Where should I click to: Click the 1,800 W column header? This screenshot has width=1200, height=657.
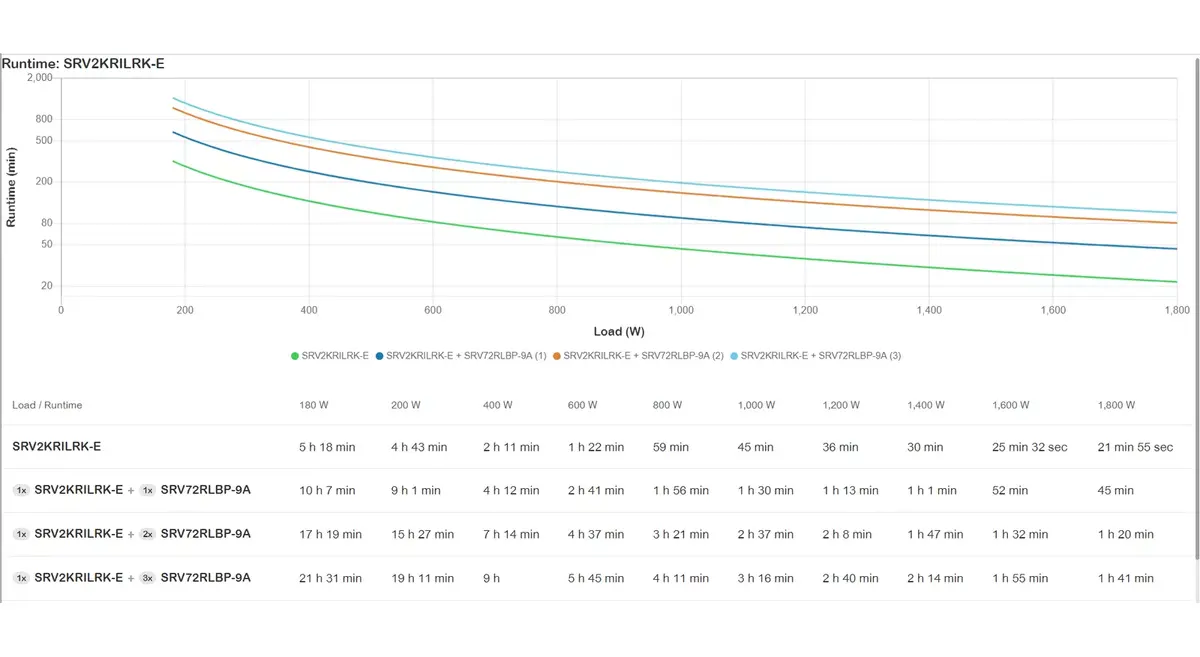coord(1116,405)
